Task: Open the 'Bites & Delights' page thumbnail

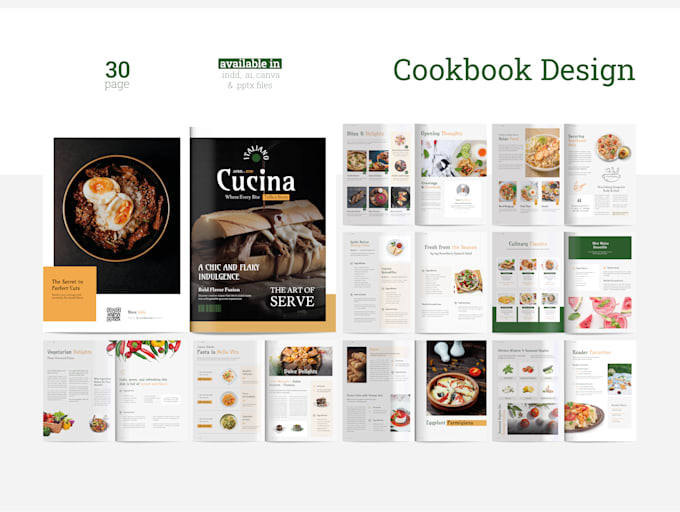Action: [378, 174]
